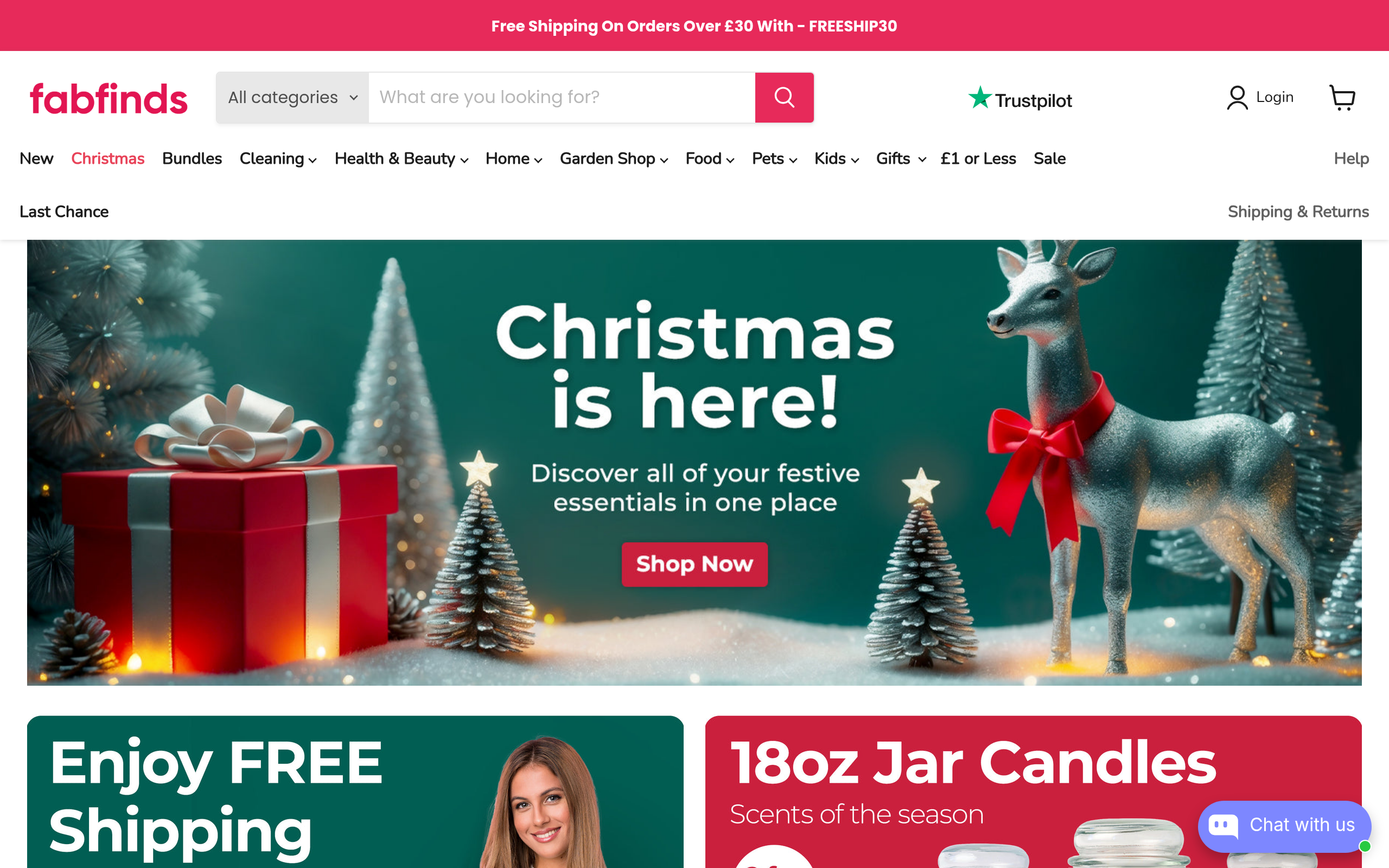Click the magnifying glass search button
The image size is (1389, 868).
[784, 97]
